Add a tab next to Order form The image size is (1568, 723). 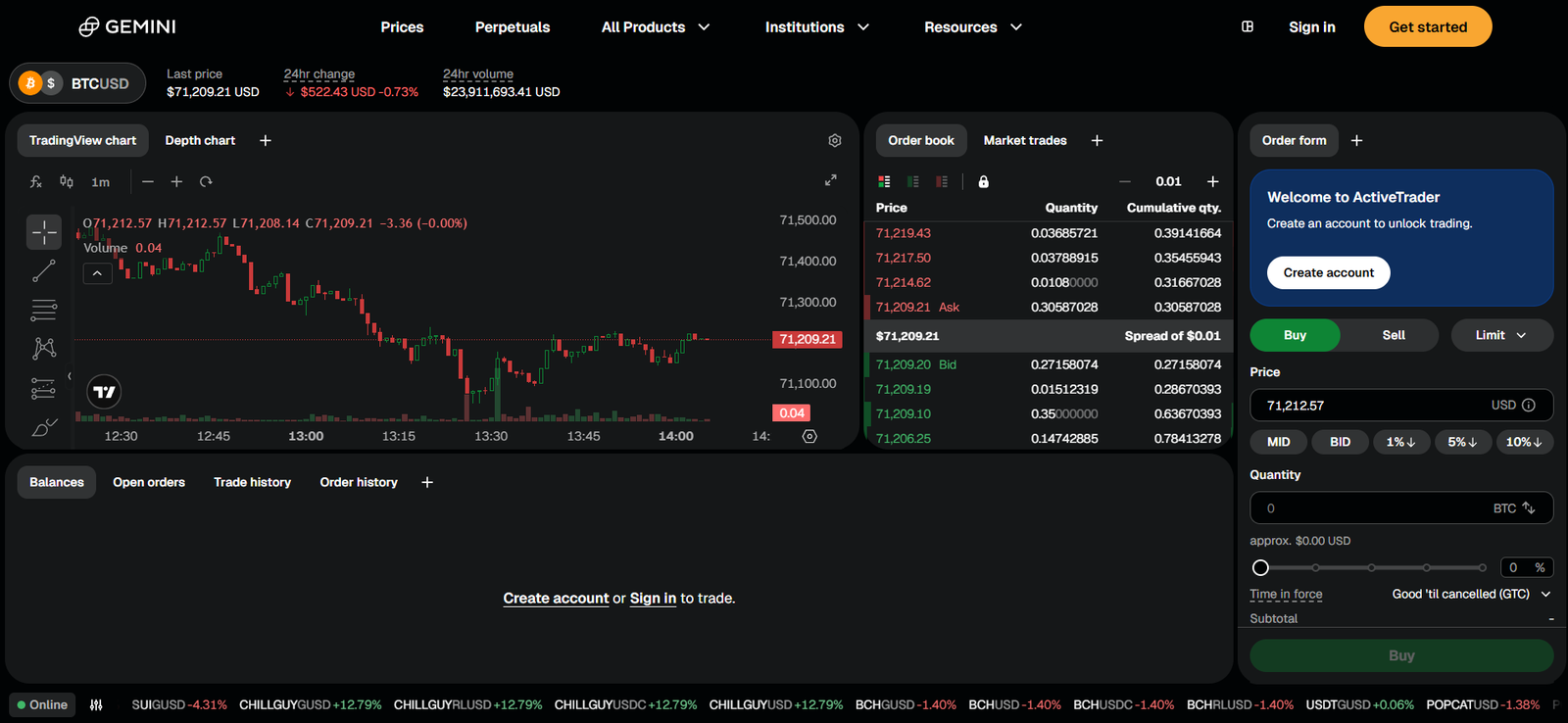click(x=1357, y=141)
